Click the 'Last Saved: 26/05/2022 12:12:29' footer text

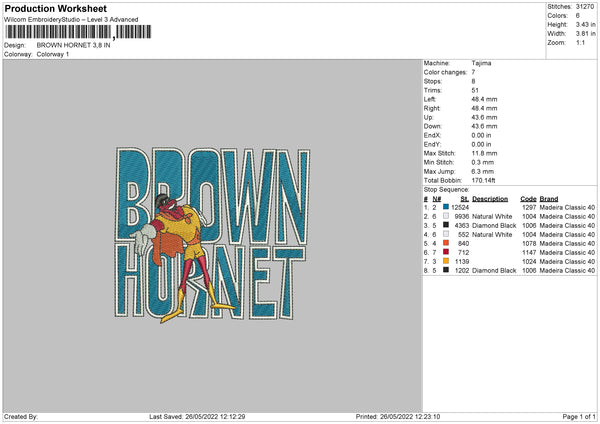(197, 416)
